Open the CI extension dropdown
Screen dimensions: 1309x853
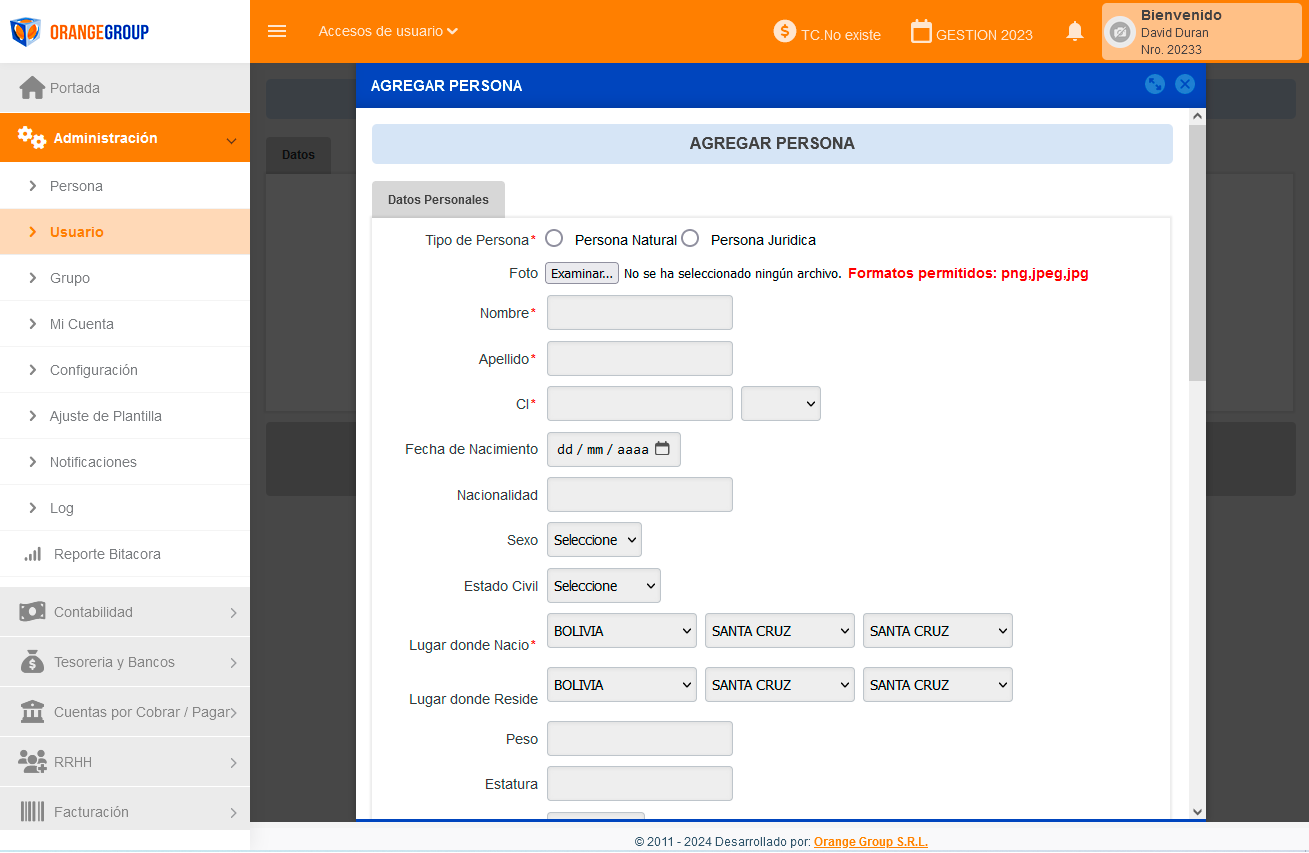(x=780, y=403)
